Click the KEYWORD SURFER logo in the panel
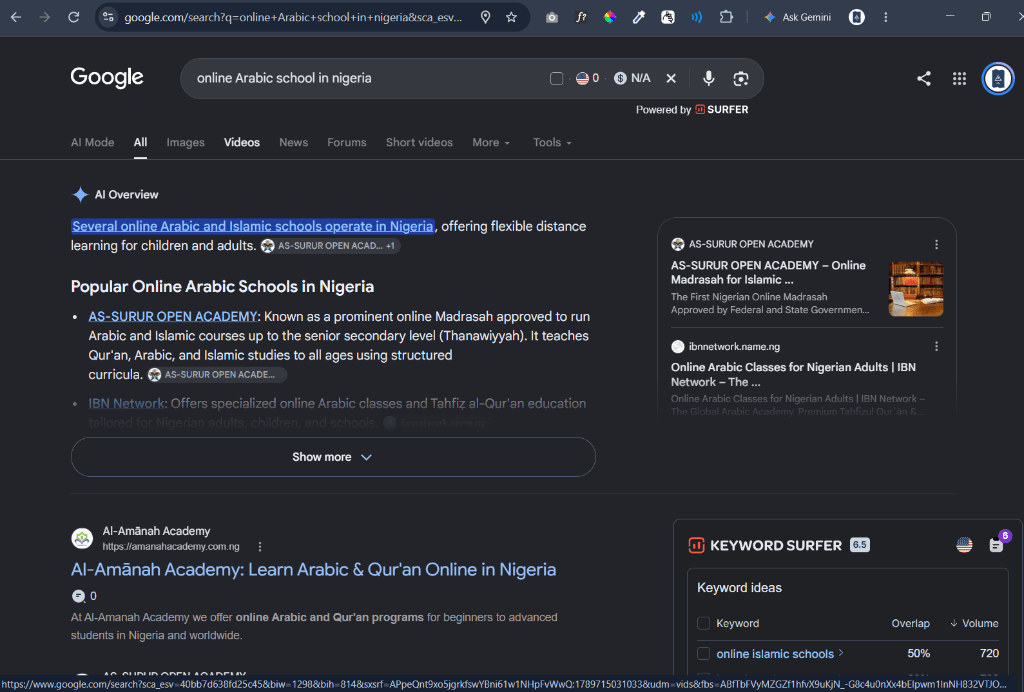 coord(765,545)
